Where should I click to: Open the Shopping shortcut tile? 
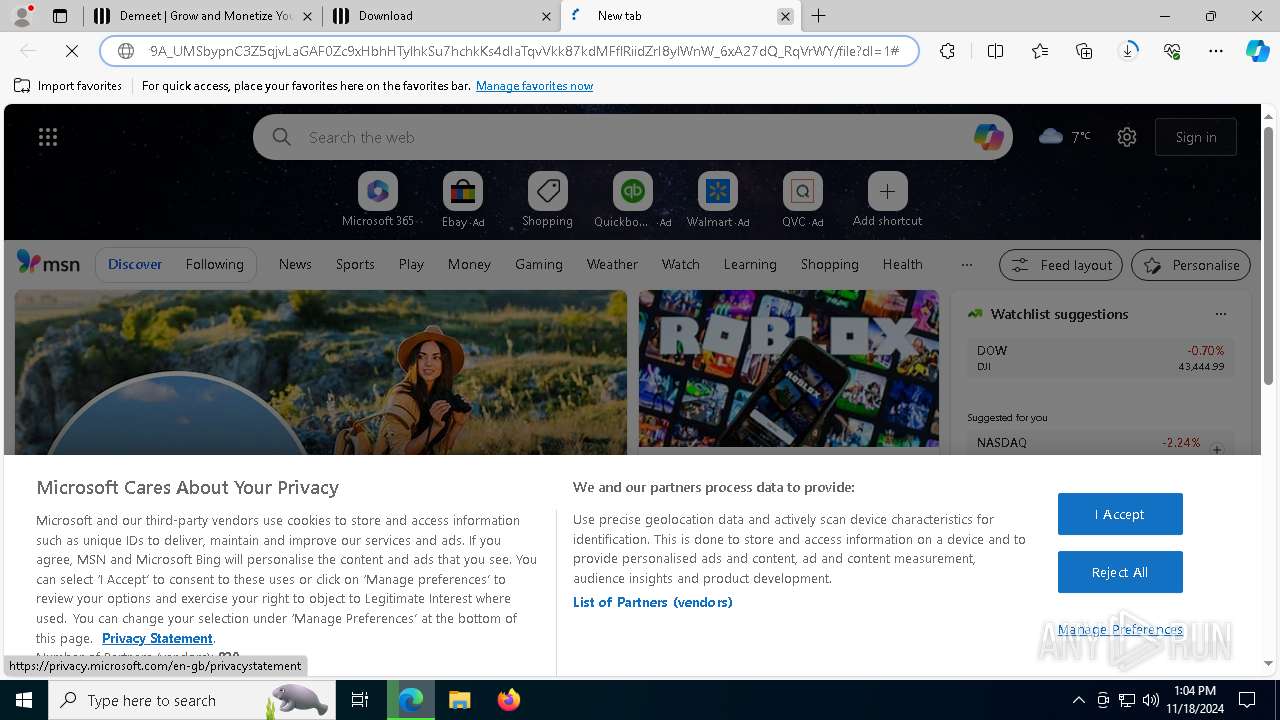[x=547, y=200]
